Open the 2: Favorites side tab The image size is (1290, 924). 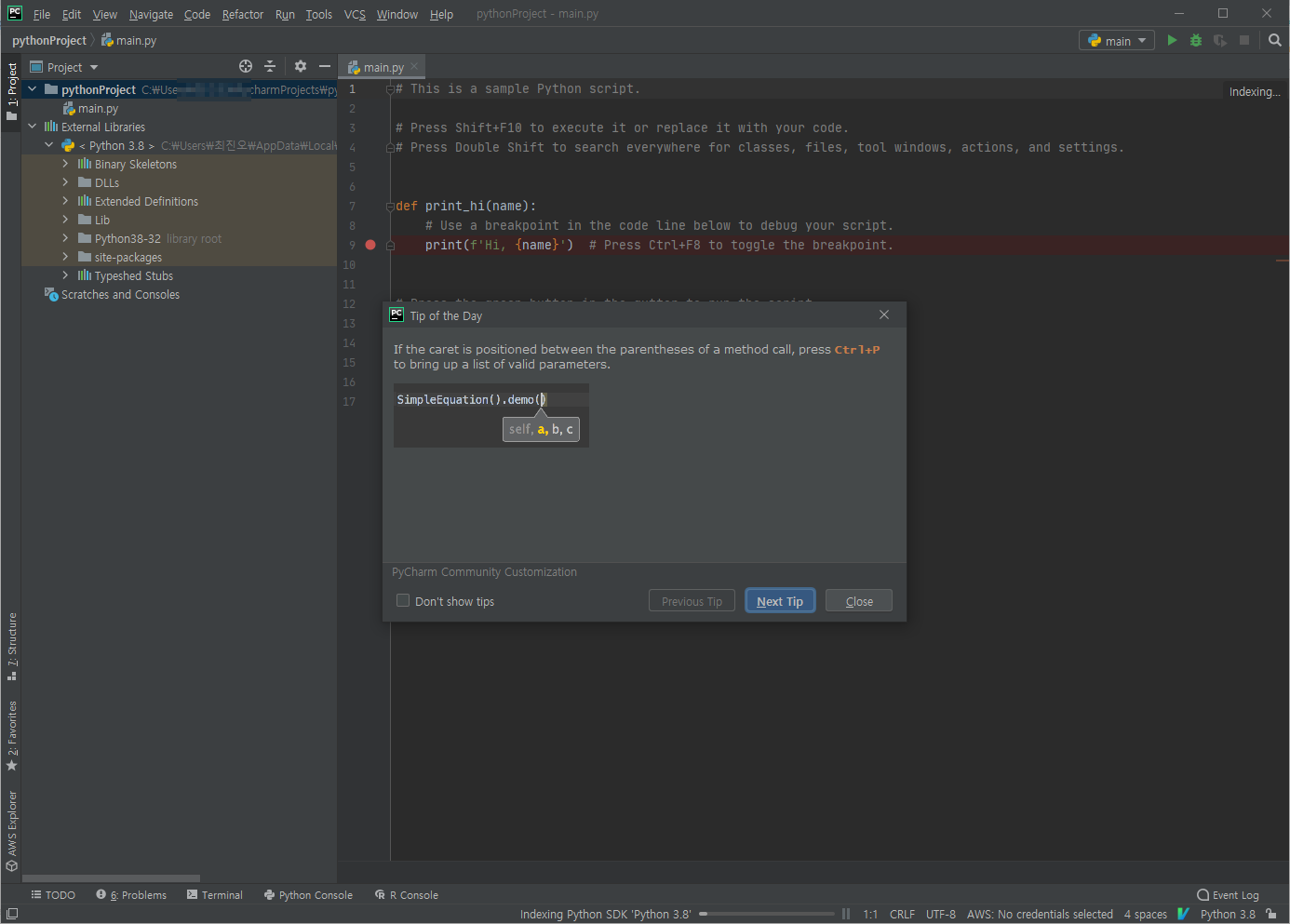[12, 736]
